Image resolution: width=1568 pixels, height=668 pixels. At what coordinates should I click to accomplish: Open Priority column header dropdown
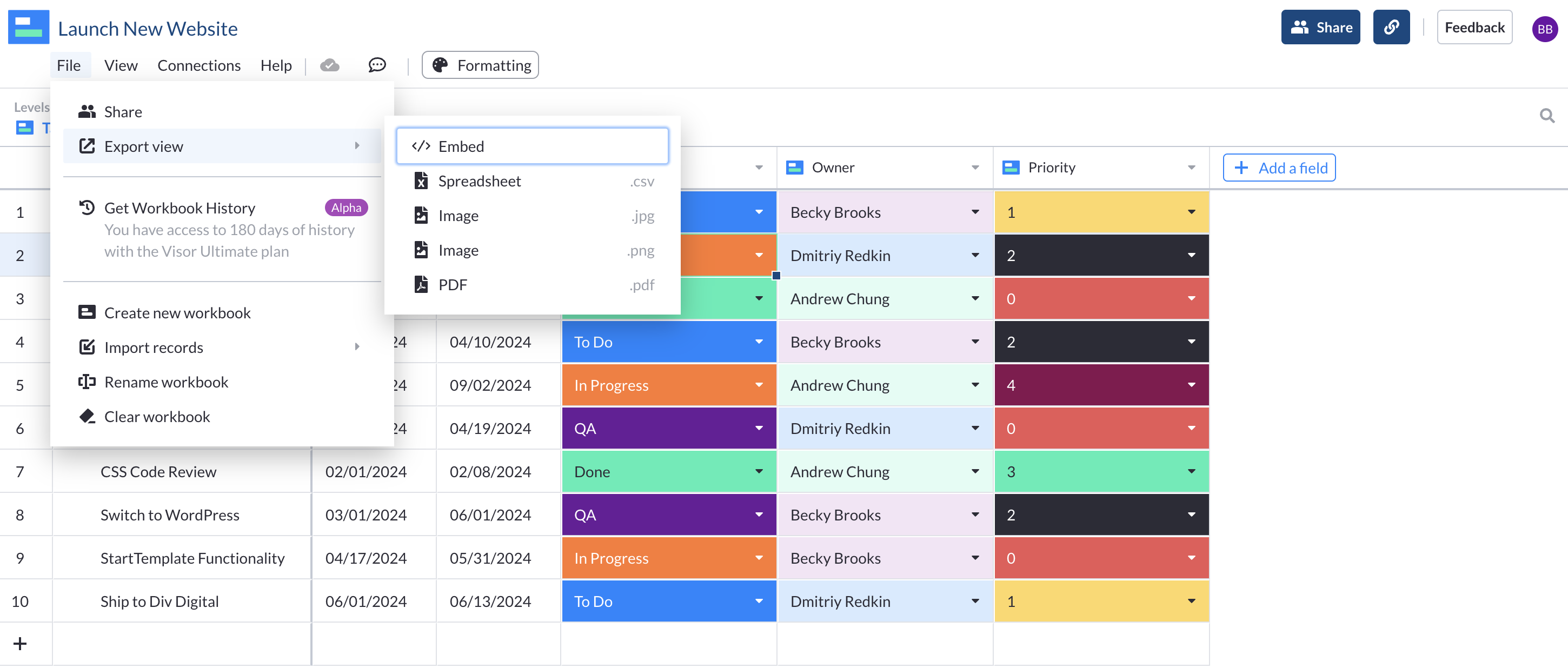[1191, 168]
